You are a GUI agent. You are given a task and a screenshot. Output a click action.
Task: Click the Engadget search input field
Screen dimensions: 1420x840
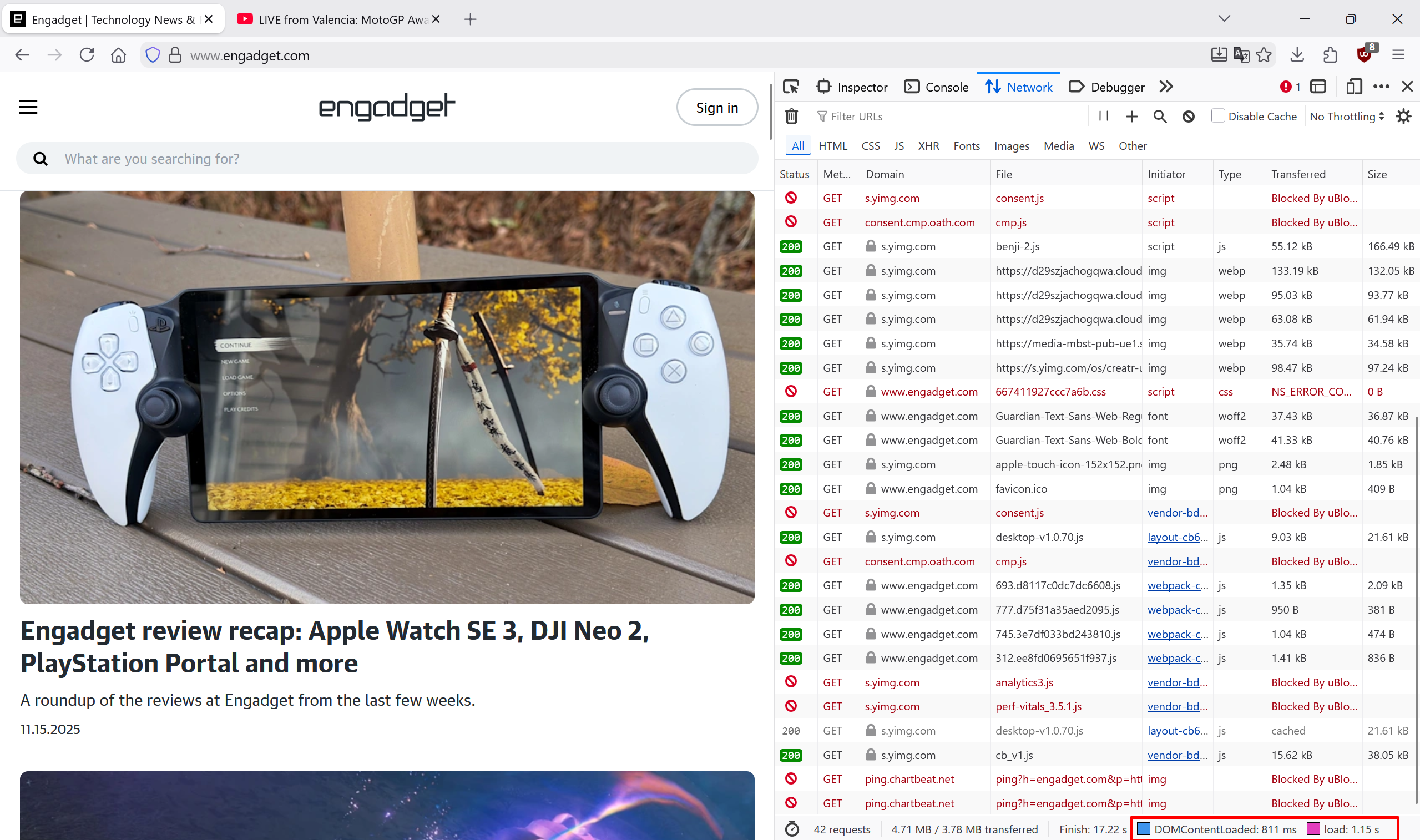[x=387, y=159]
